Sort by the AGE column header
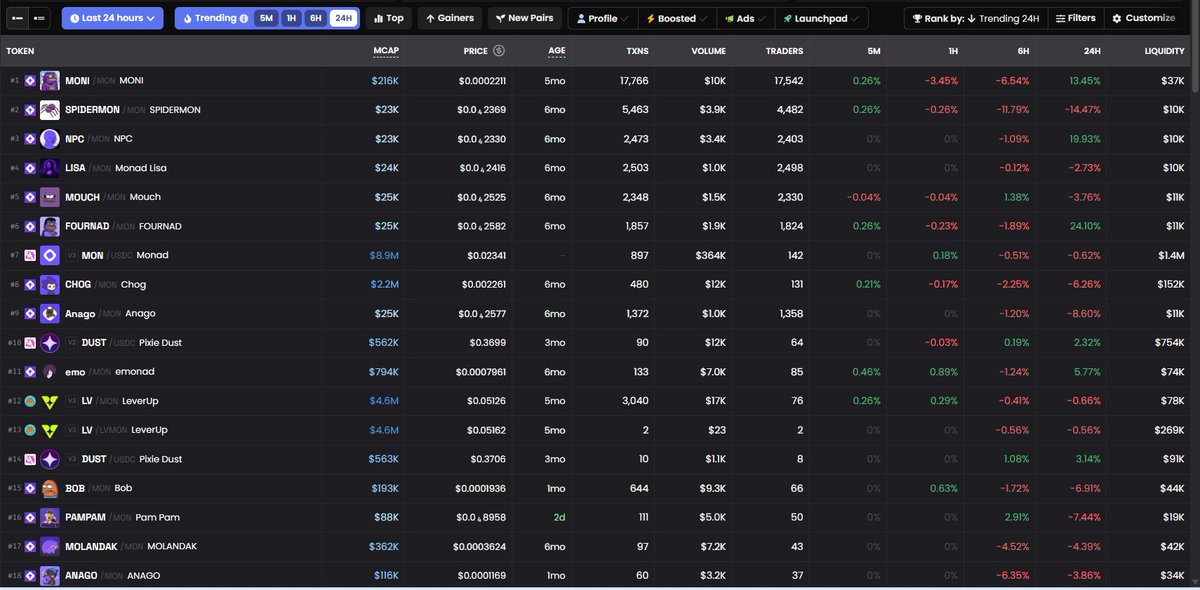This screenshot has height=590, width=1200. click(x=556, y=50)
